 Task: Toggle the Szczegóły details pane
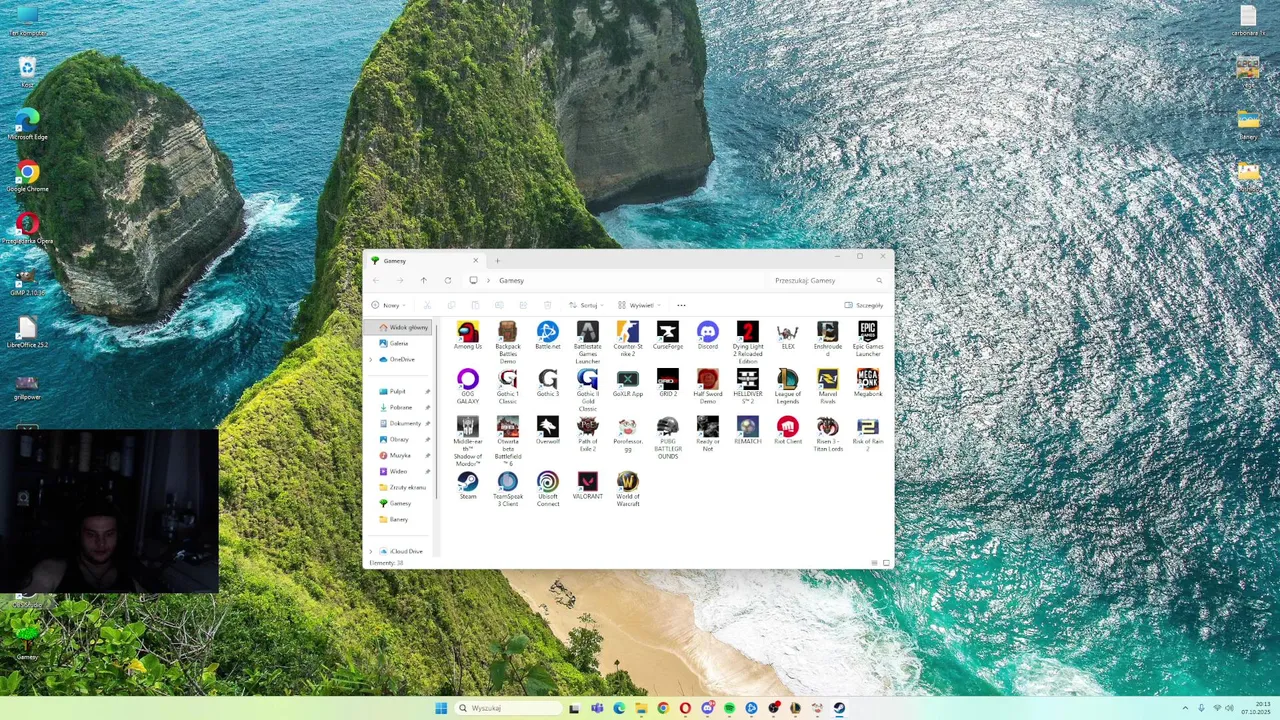pos(864,305)
